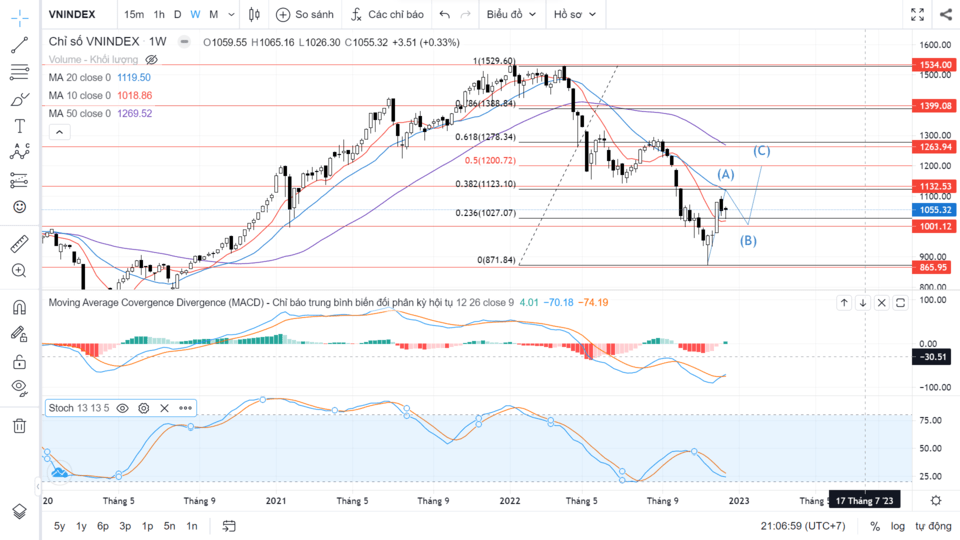
Task: Remove the MACD pane with X
Action: 882,302
